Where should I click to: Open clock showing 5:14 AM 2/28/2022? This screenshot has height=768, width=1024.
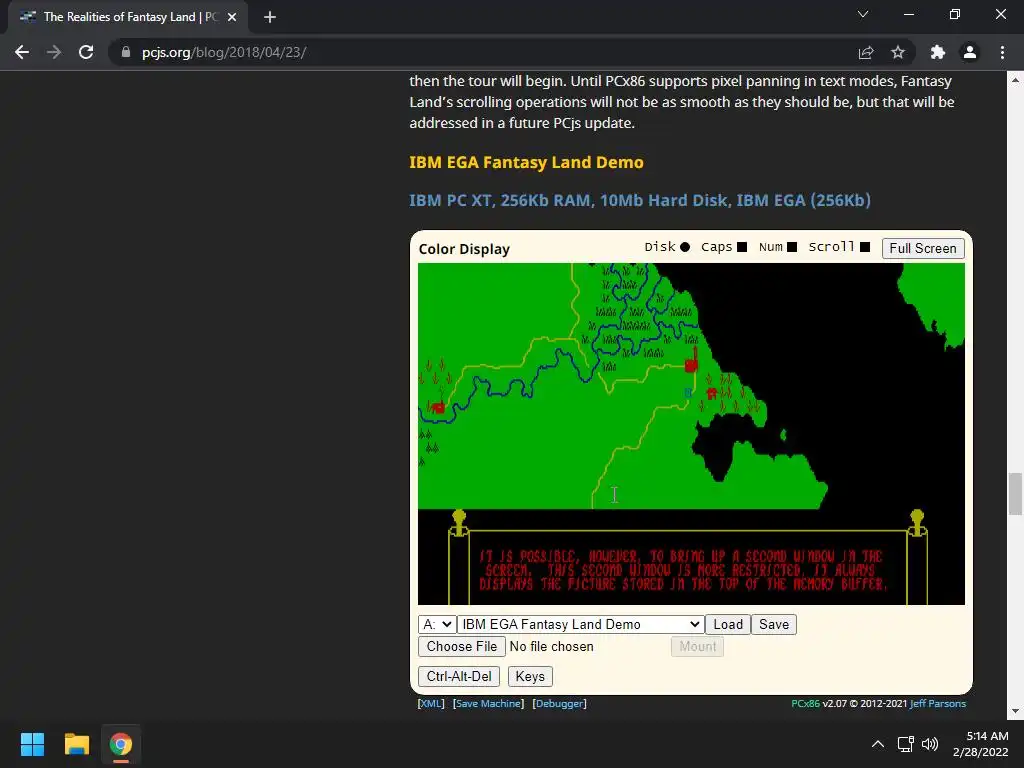click(980, 744)
